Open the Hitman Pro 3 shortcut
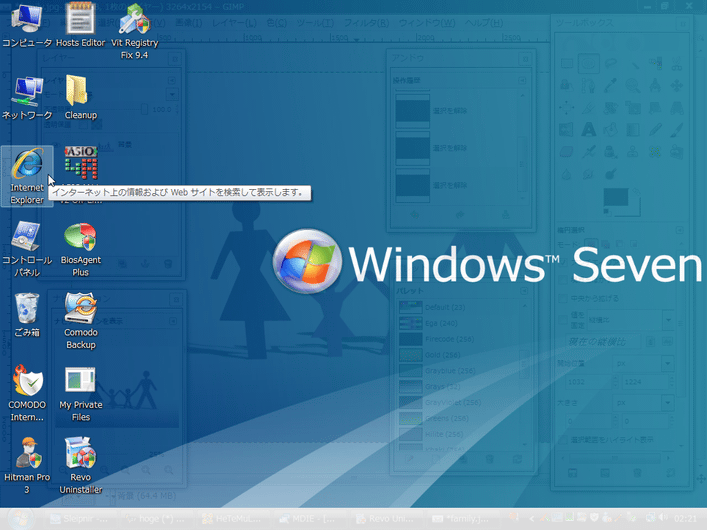707x530 pixels. [27, 465]
